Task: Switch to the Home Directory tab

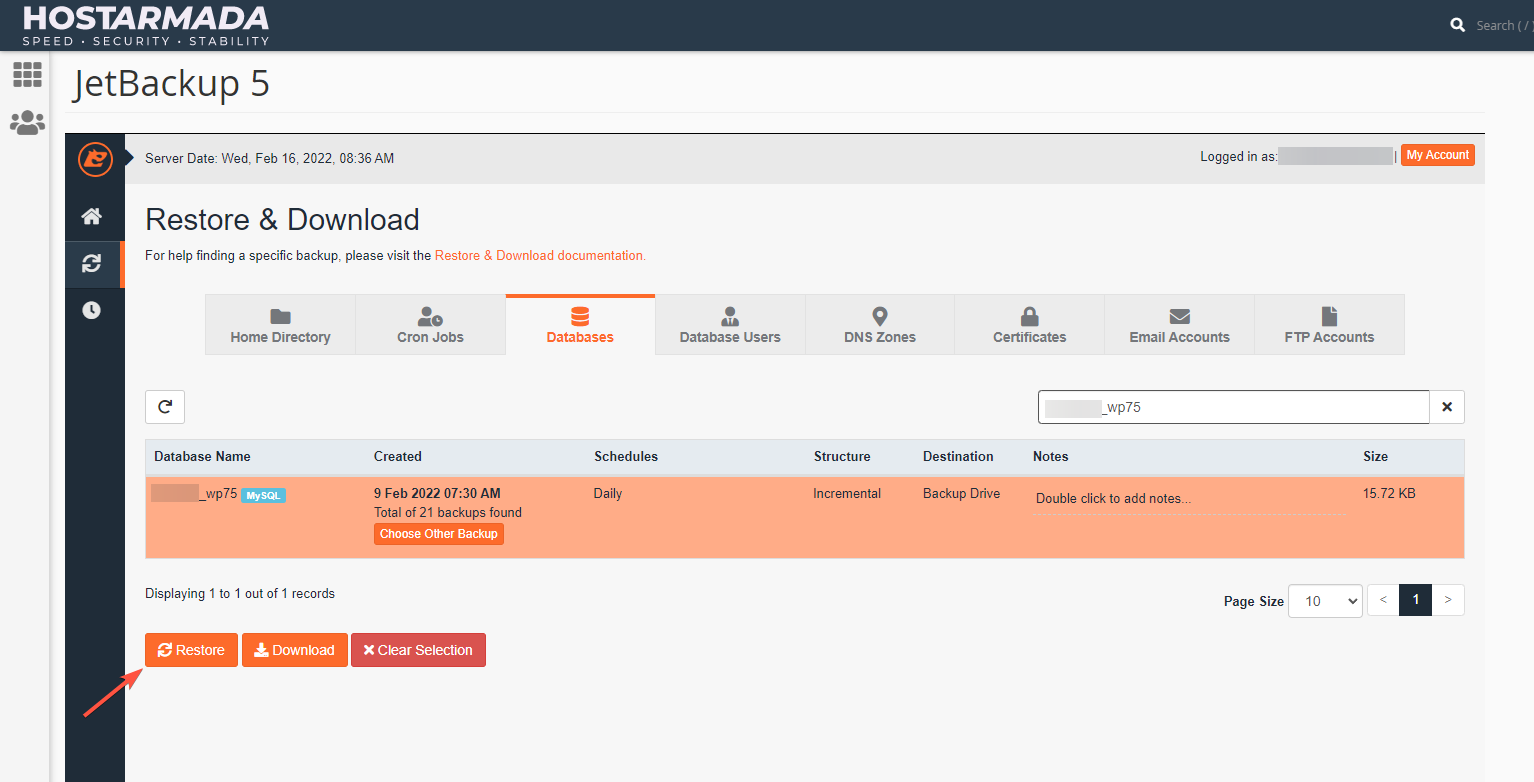Action: click(280, 325)
